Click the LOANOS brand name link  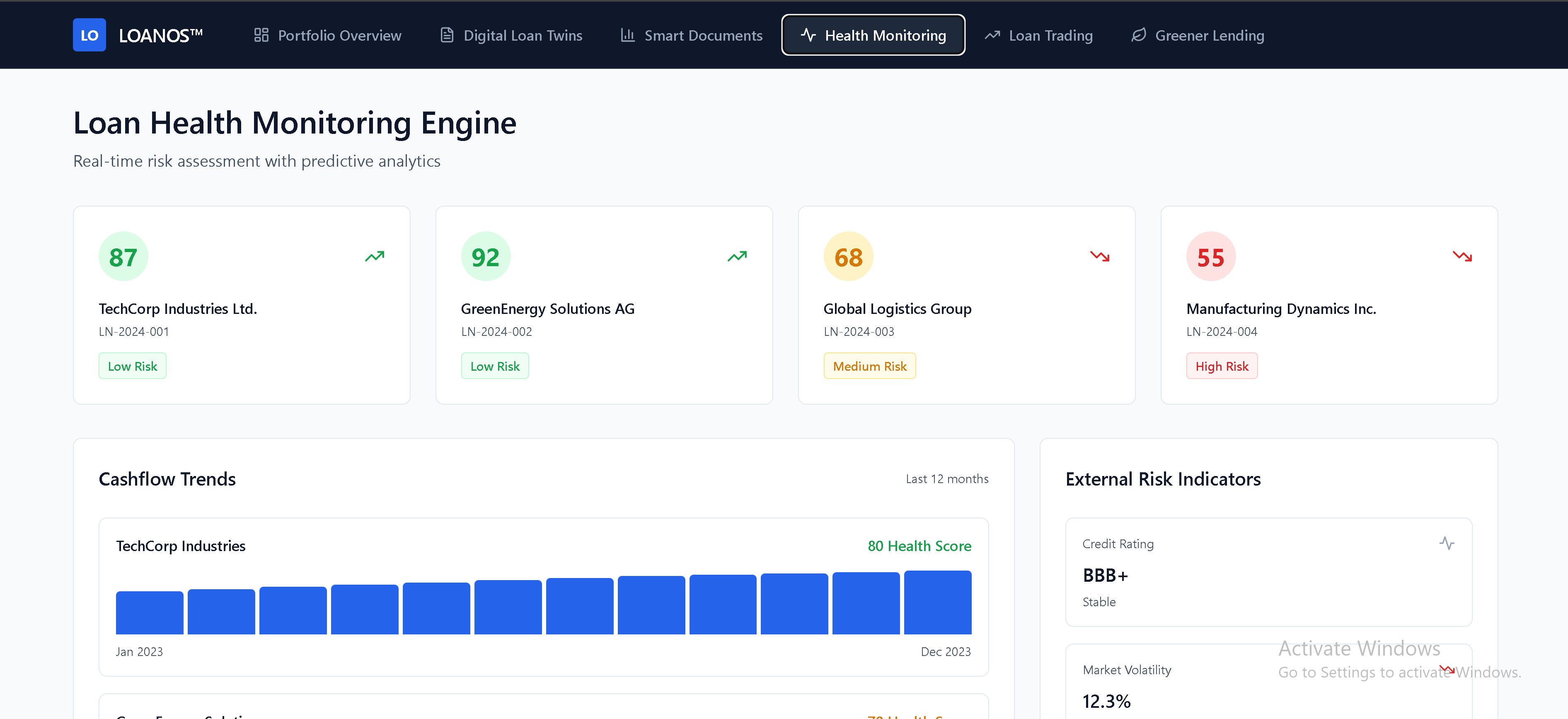[x=161, y=35]
